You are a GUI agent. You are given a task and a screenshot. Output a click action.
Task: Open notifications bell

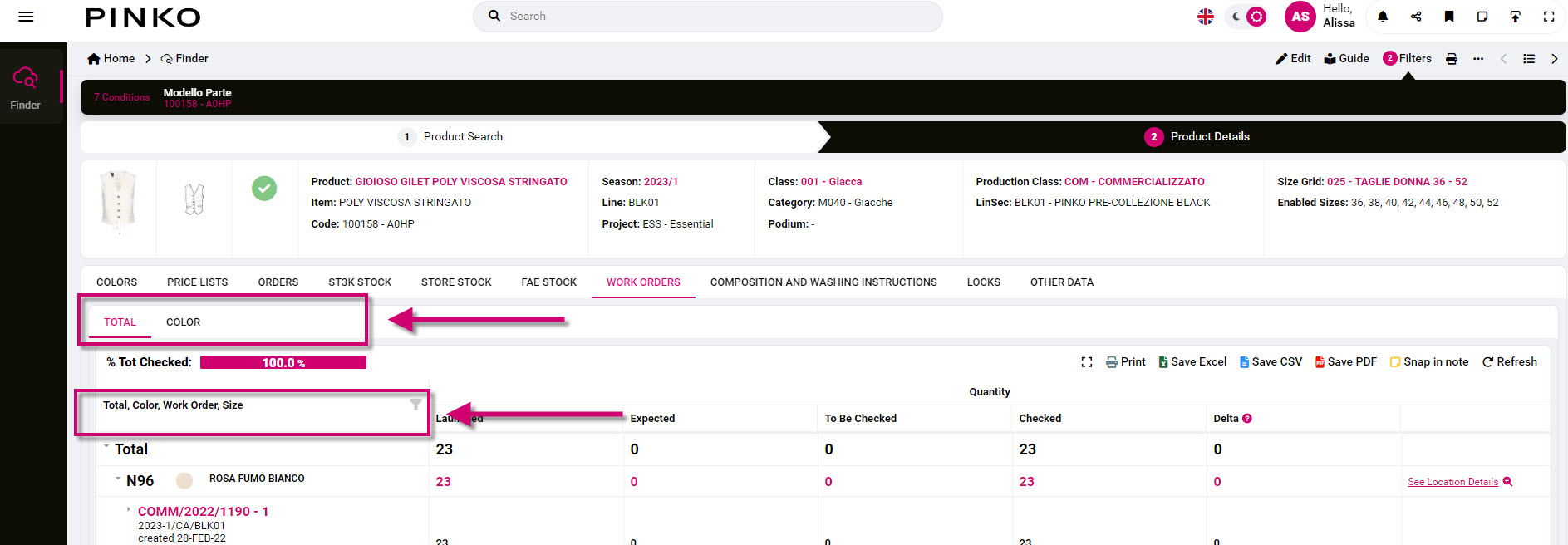click(x=1383, y=17)
